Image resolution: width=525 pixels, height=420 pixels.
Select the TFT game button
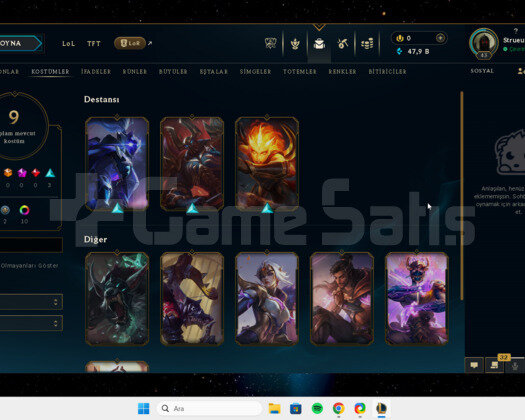click(94, 44)
